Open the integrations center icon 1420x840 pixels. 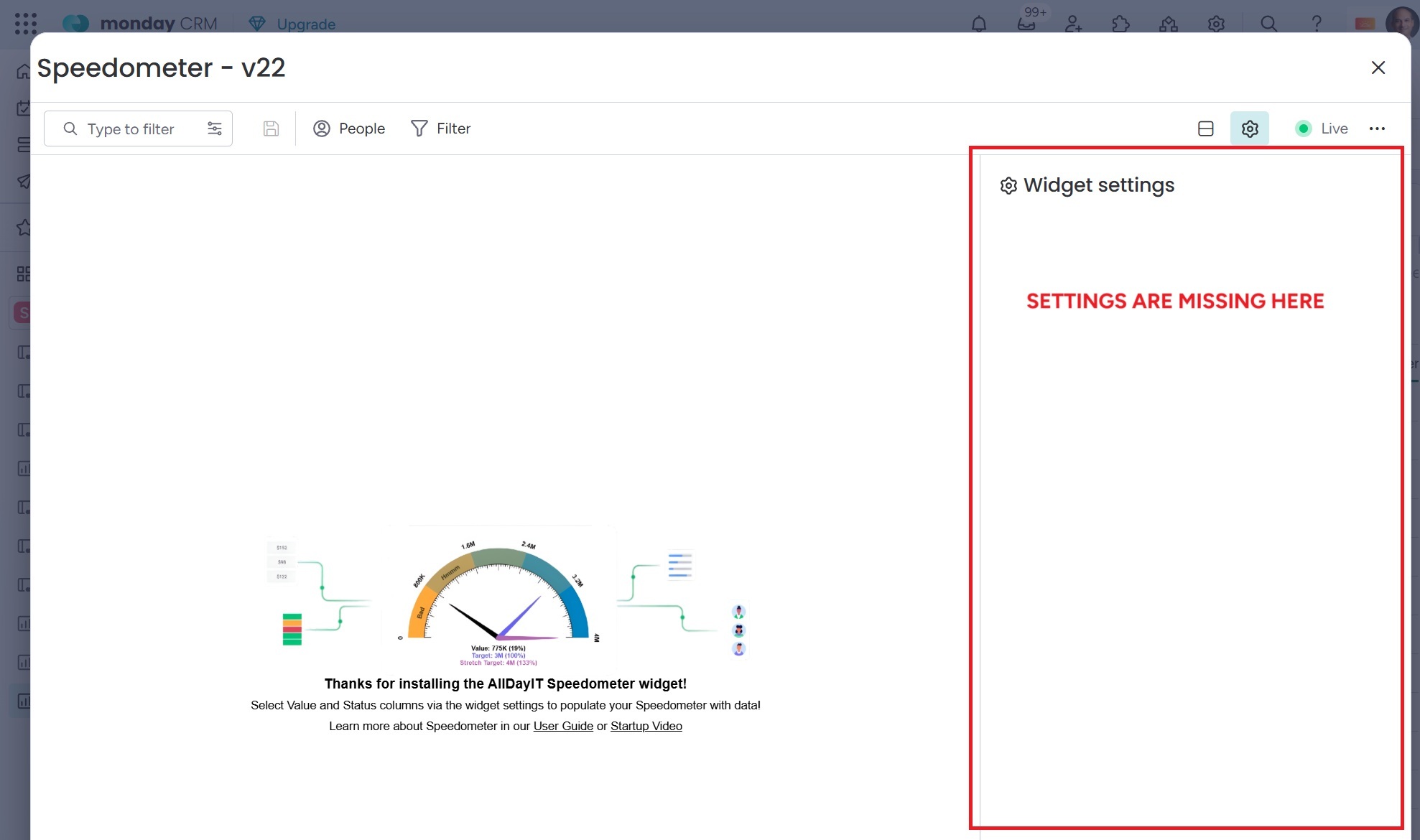click(1169, 24)
